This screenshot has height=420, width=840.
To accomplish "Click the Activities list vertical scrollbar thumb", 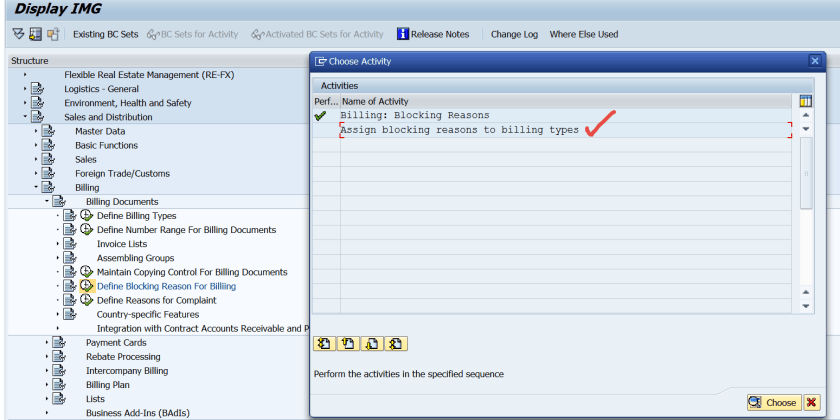I will click(x=806, y=173).
